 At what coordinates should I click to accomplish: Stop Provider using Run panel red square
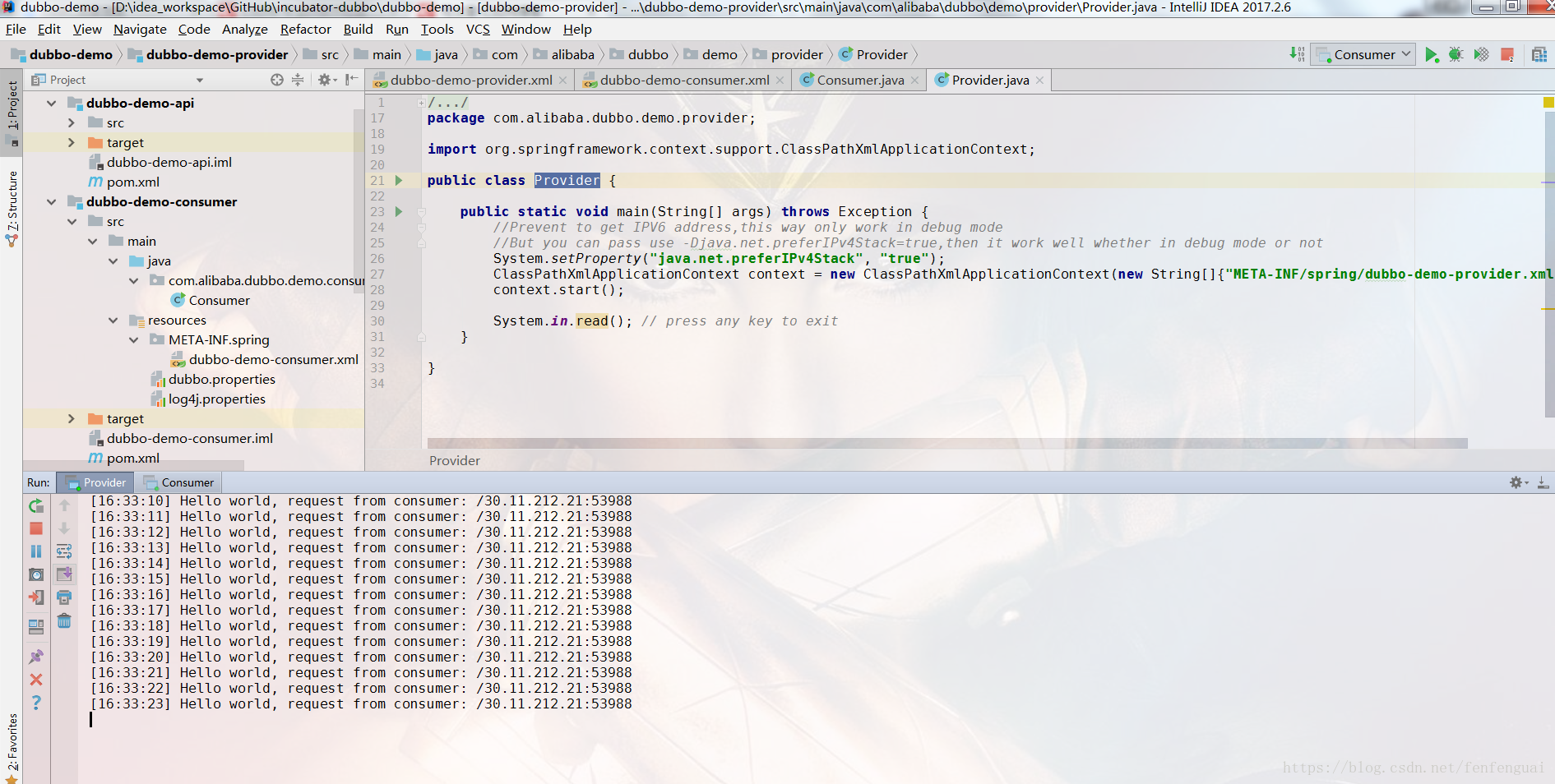pyautogui.click(x=36, y=528)
